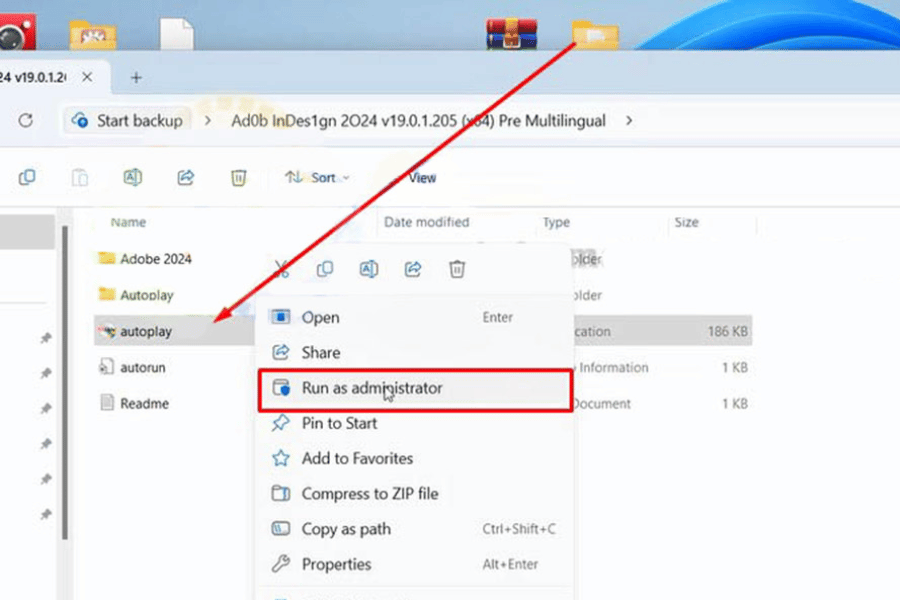Click the Start backup button
The height and width of the screenshot is (600, 900).
point(127,120)
